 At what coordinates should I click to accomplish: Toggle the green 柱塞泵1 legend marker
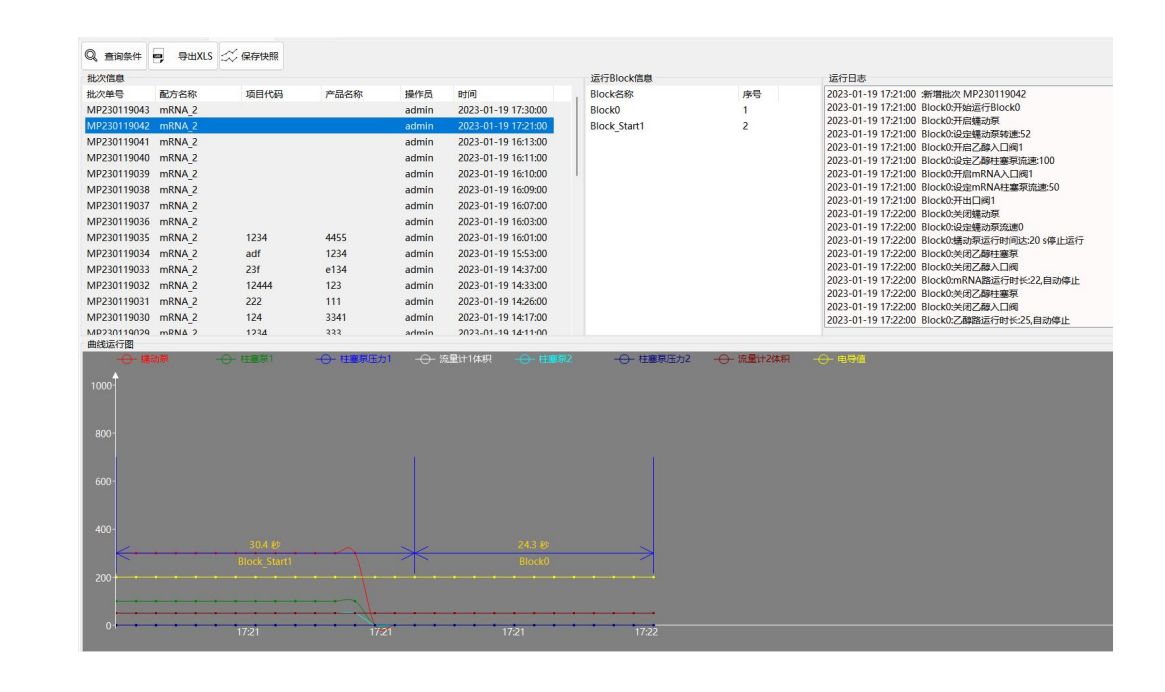point(225,359)
